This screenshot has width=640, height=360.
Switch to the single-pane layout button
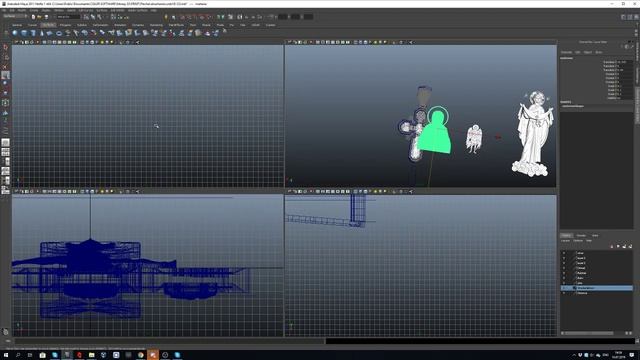pos(5,142)
